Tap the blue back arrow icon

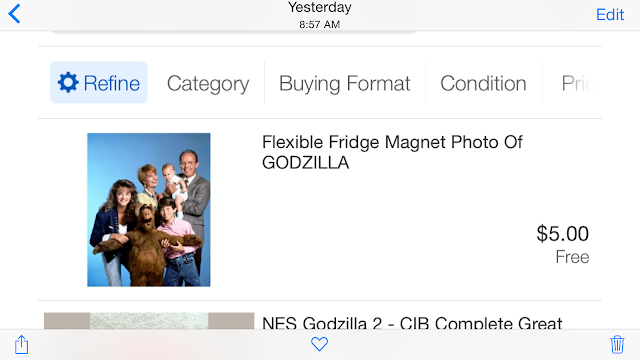[x=14, y=13]
